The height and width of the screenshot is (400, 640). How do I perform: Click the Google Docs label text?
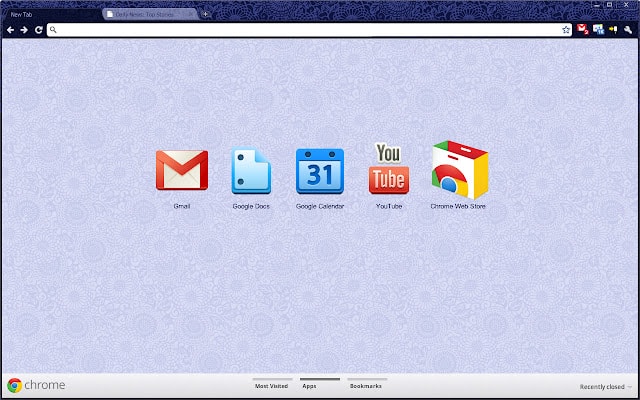[x=251, y=206]
